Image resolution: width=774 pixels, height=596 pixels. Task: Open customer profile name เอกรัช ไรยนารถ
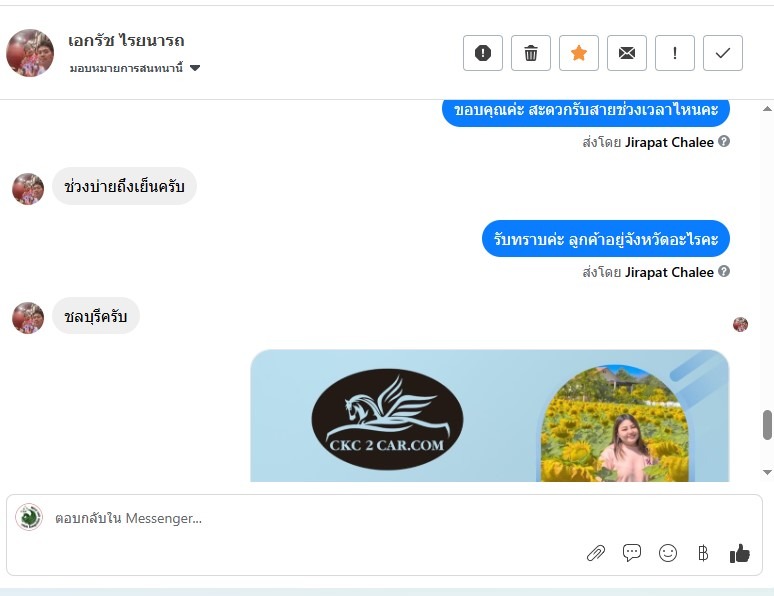coord(126,40)
